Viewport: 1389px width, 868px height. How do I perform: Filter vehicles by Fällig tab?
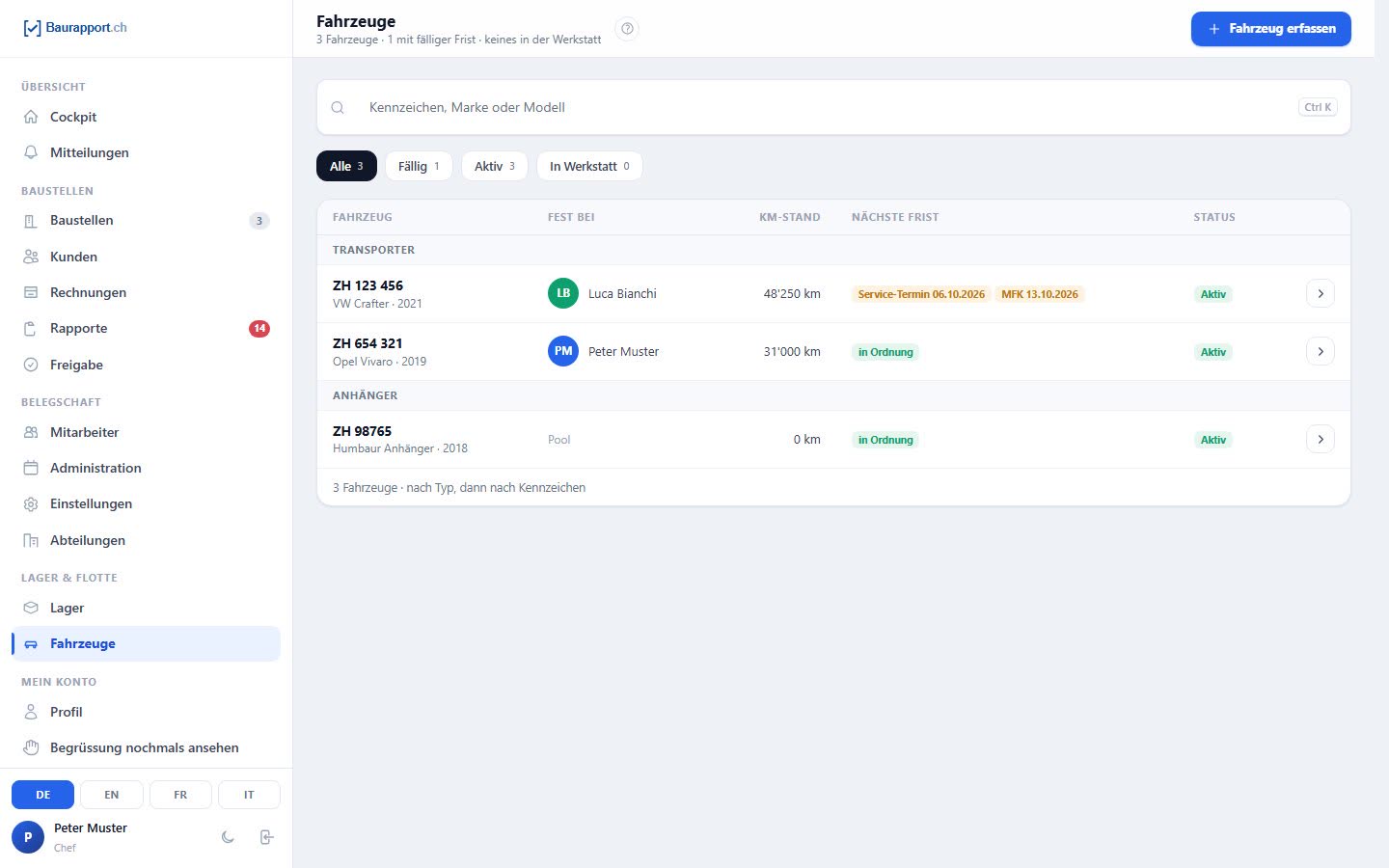419,166
